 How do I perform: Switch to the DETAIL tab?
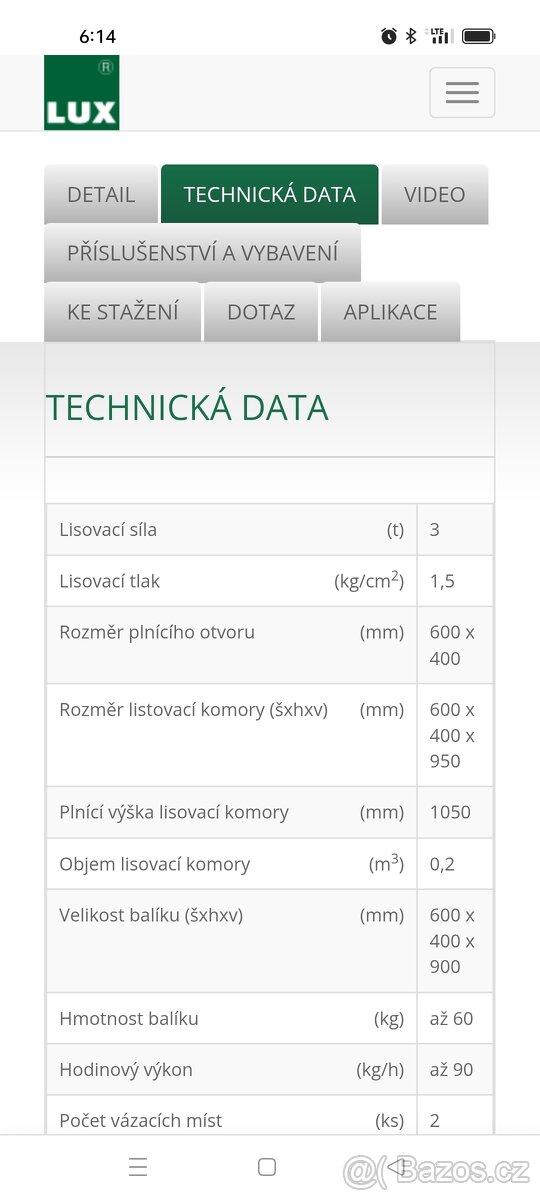(101, 194)
